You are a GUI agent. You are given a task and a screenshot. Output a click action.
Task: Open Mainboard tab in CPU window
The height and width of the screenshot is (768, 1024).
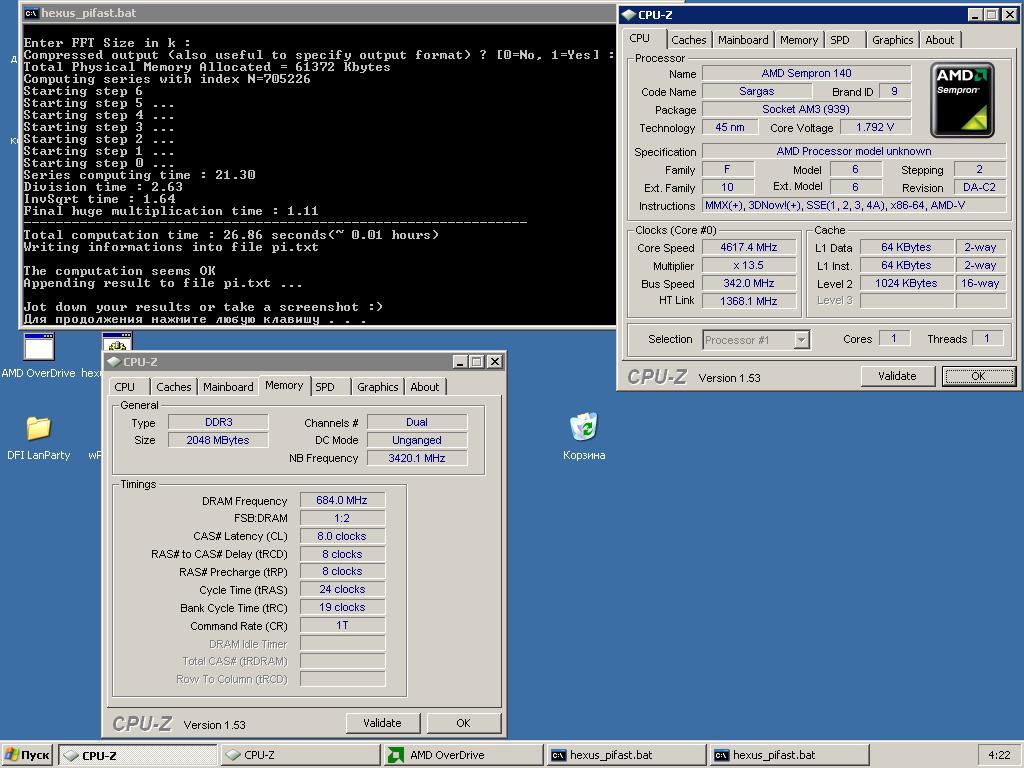[743, 40]
